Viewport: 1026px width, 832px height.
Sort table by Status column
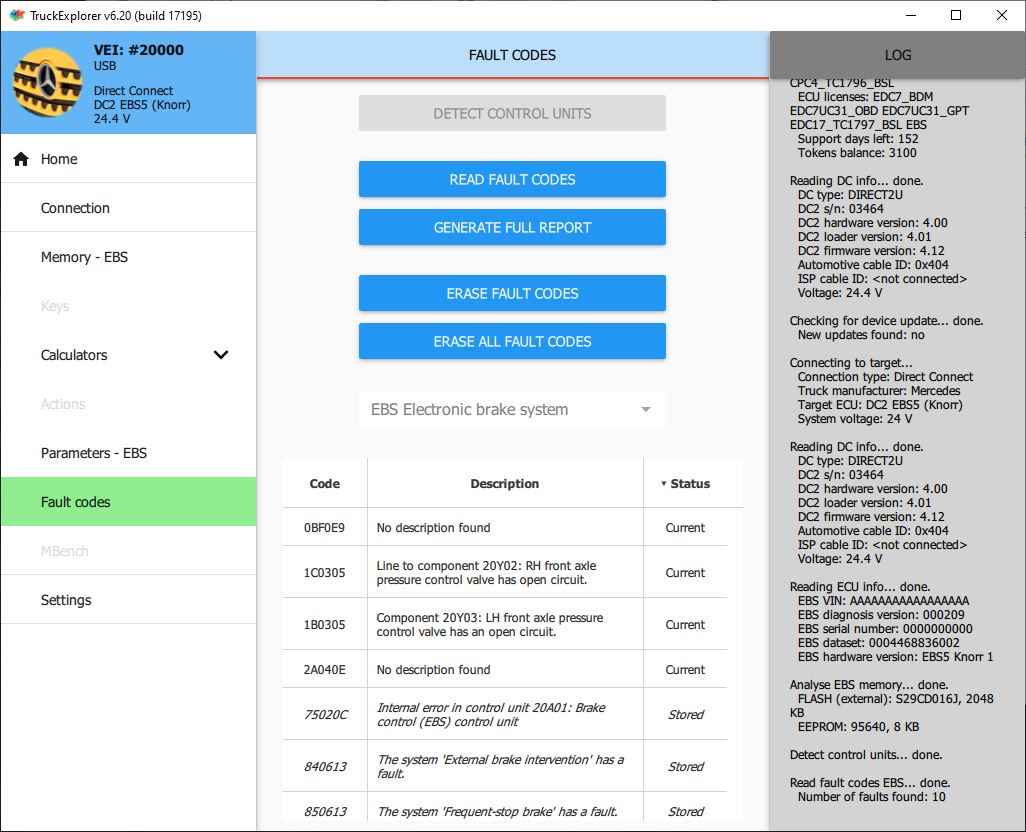[x=685, y=483]
